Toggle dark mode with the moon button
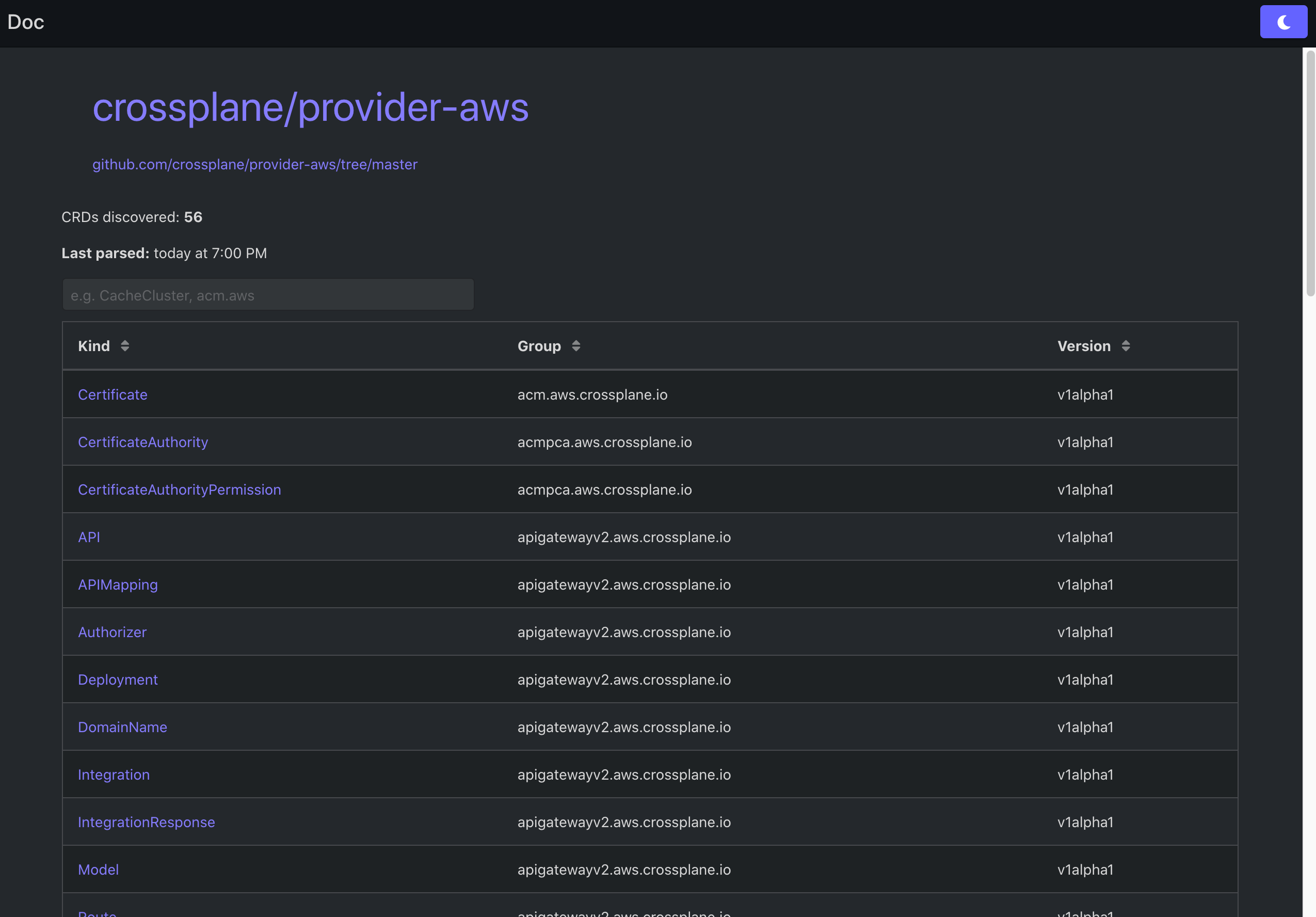The width and height of the screenshot is (1316, 917). 1283,22
